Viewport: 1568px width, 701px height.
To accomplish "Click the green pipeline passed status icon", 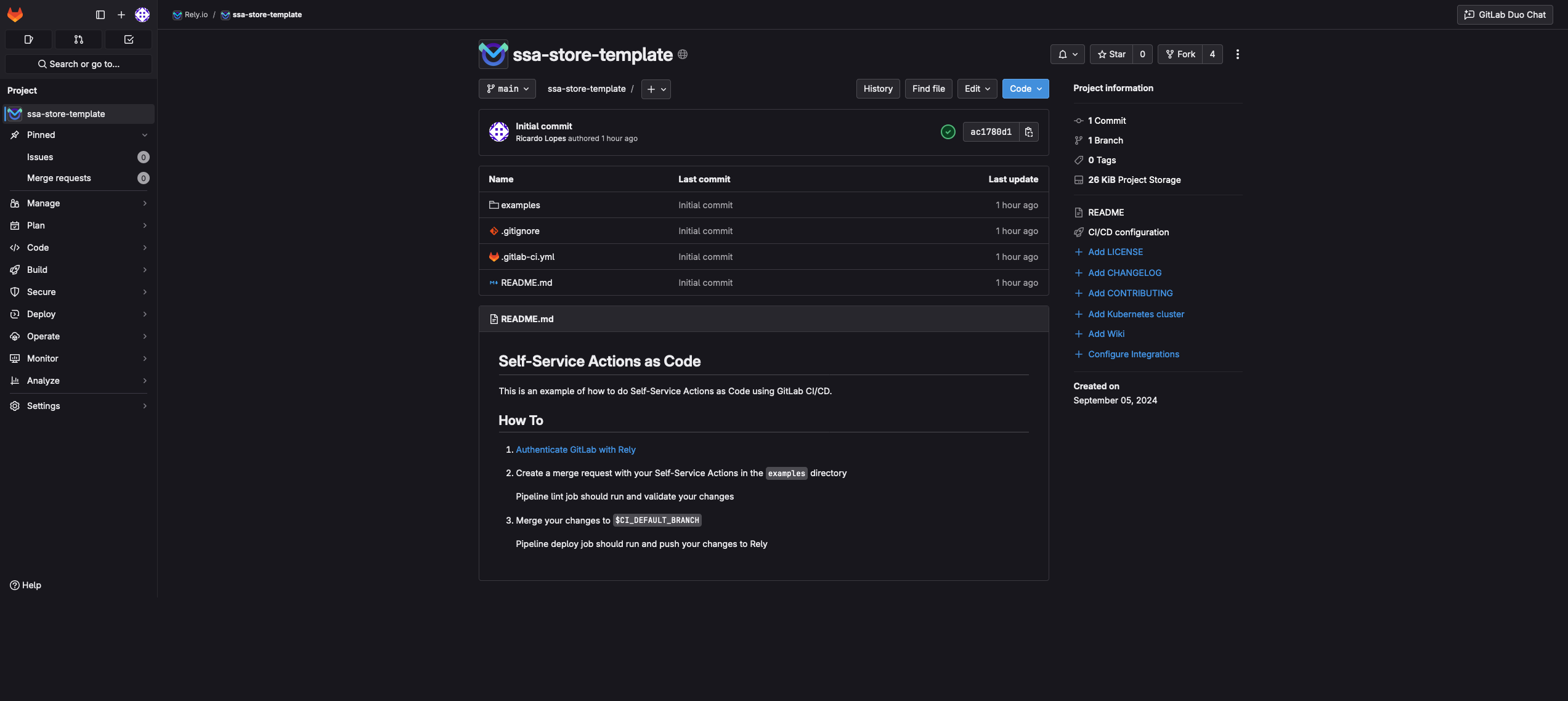I will pos(948,132).
